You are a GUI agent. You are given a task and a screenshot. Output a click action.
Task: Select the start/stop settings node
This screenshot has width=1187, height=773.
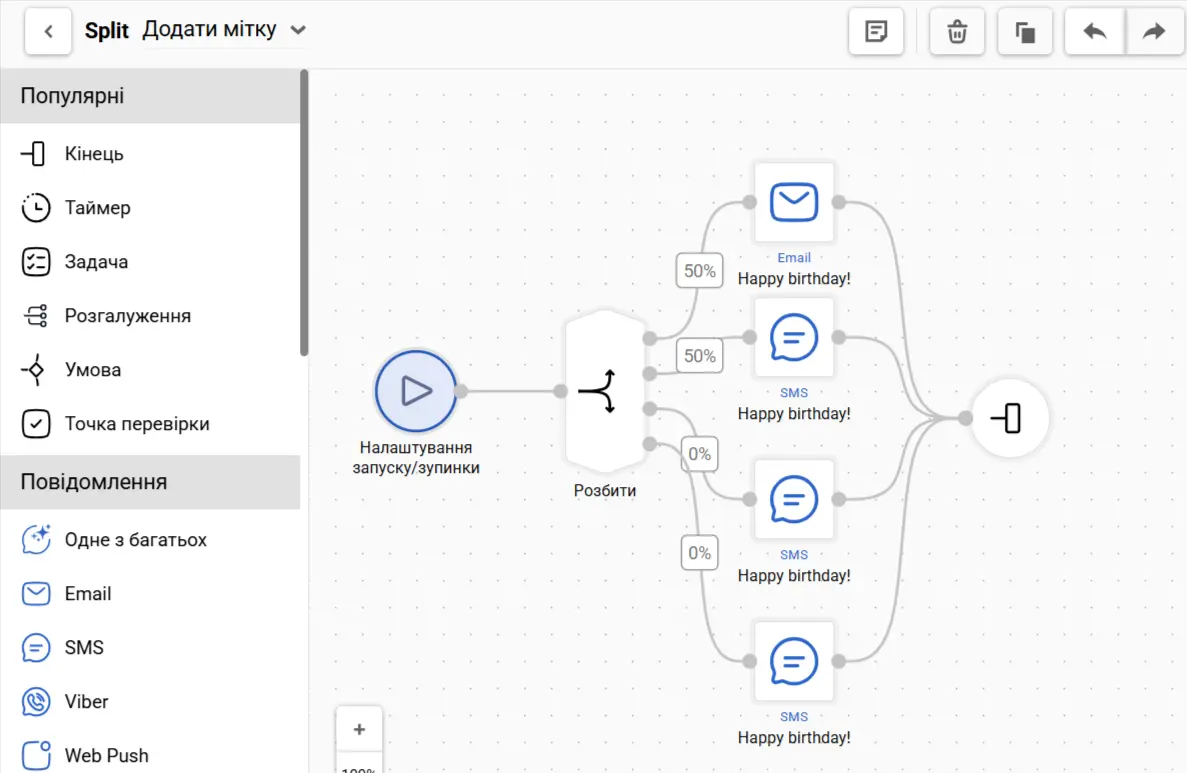pos(416,391)
